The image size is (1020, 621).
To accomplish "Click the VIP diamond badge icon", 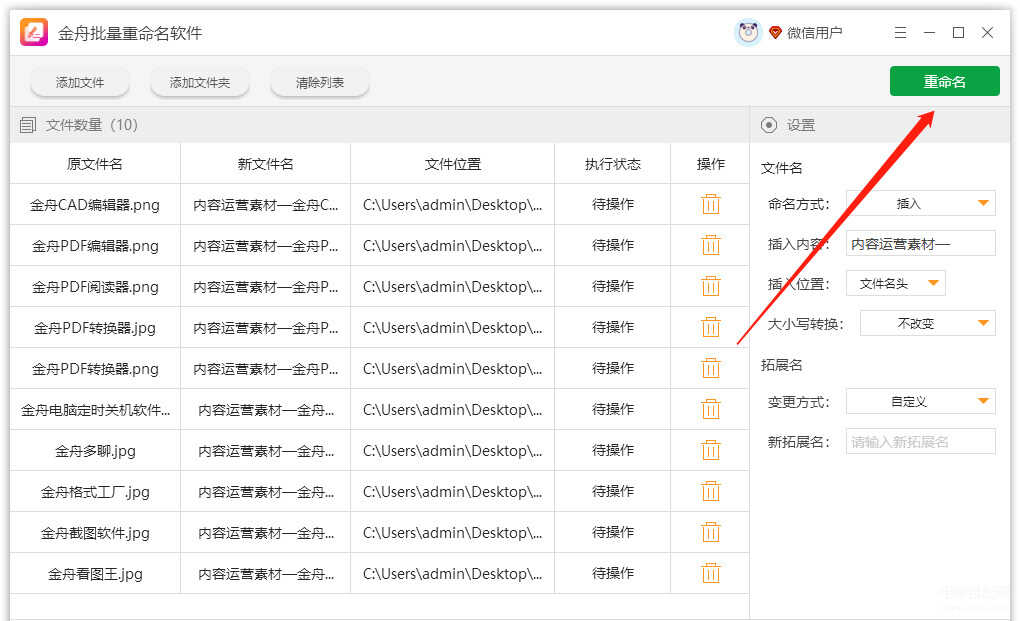I will point(775,33).
